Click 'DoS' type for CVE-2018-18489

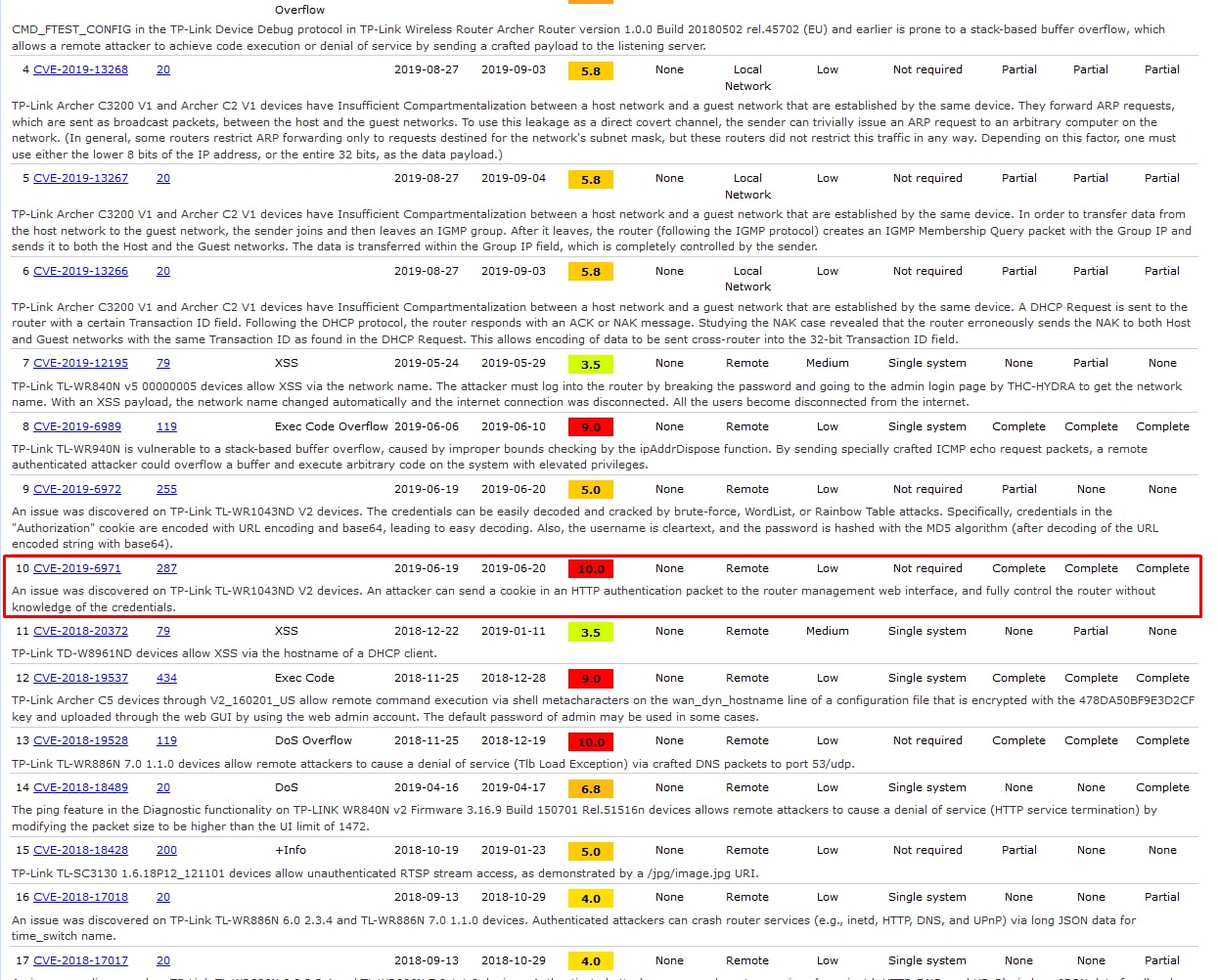[287, 787]
